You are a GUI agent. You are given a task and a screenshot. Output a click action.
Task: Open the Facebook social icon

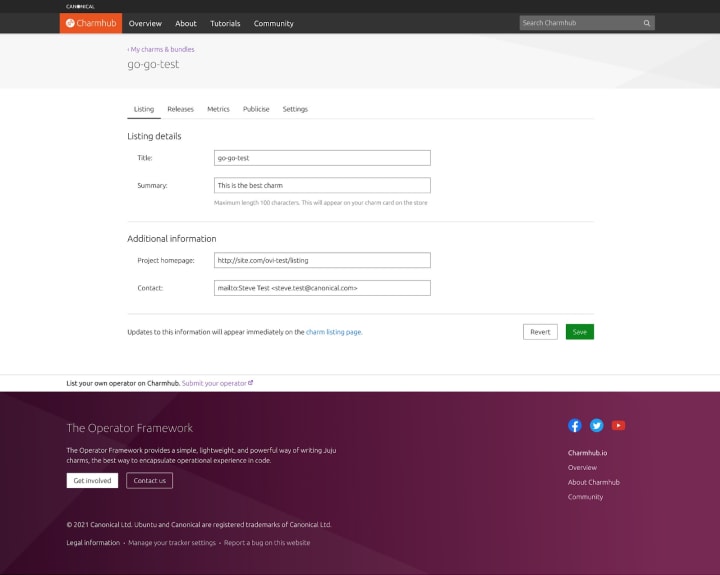click(x=574, y=425)
